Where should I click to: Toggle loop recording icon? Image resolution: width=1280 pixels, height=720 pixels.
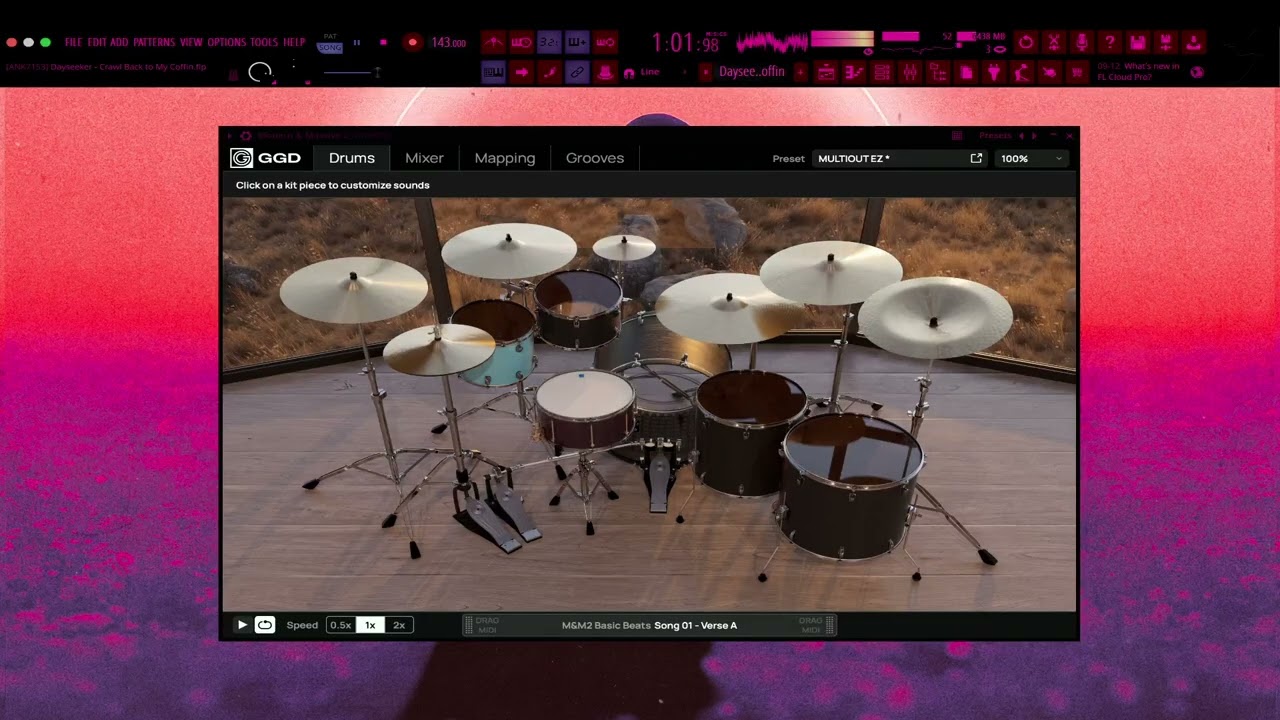[x=606, y=42]
